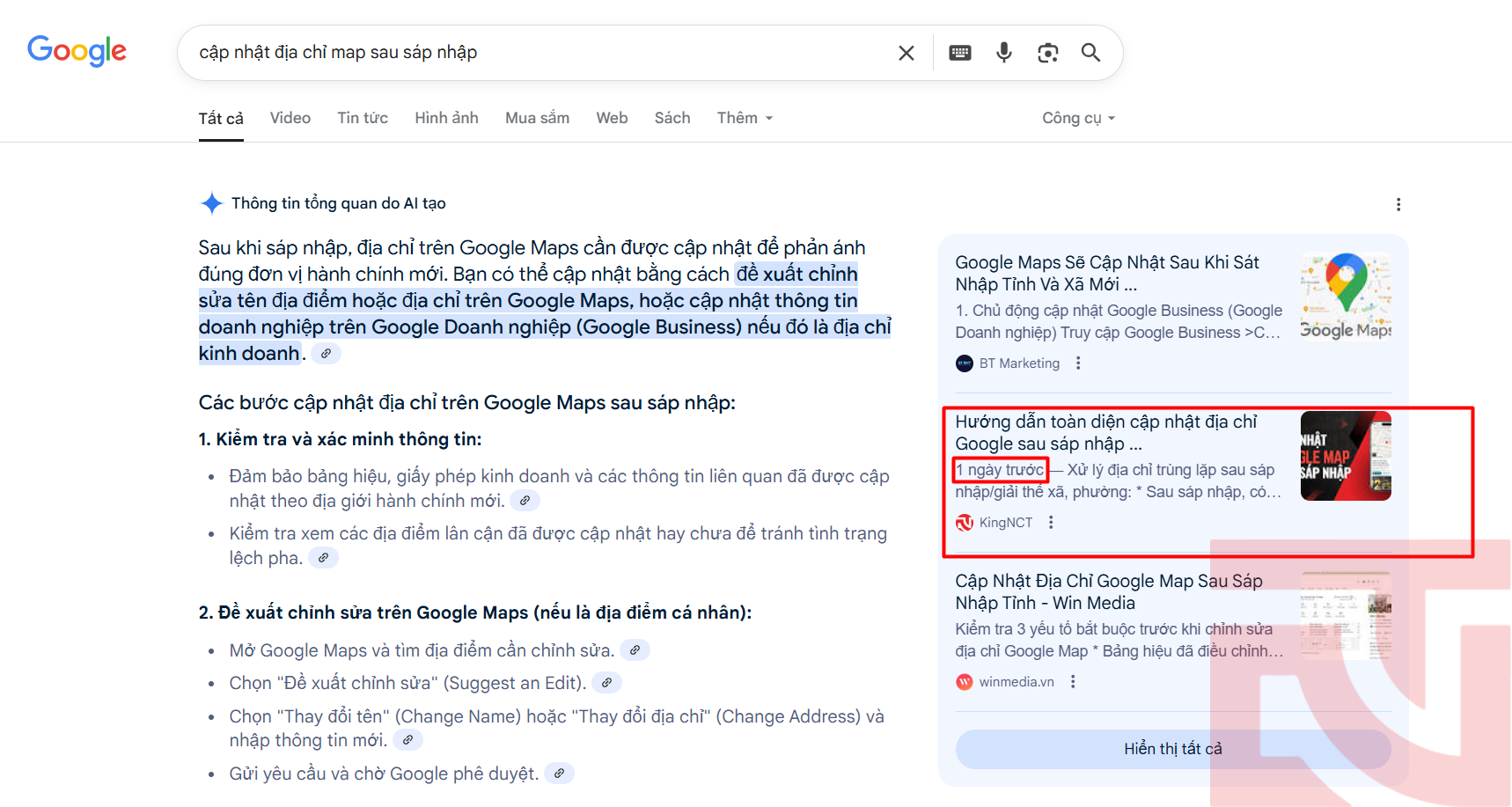Click the BT Marketing source name
The height and width of the screenshot is (807, 1512).
point(1019,363)
